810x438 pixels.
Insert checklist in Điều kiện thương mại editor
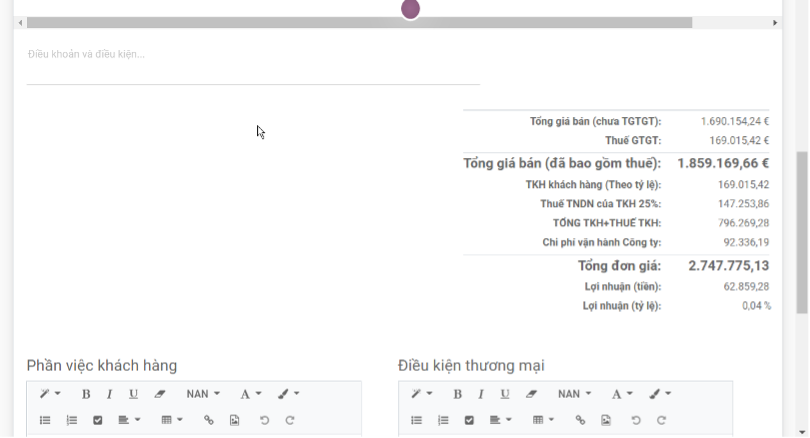coord(469,420)
